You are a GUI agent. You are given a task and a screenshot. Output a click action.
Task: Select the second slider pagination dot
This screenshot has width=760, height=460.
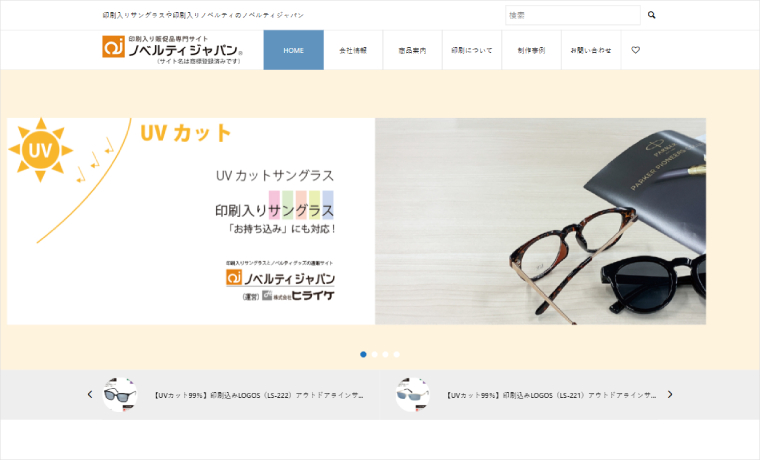click(x=375, y=354)
